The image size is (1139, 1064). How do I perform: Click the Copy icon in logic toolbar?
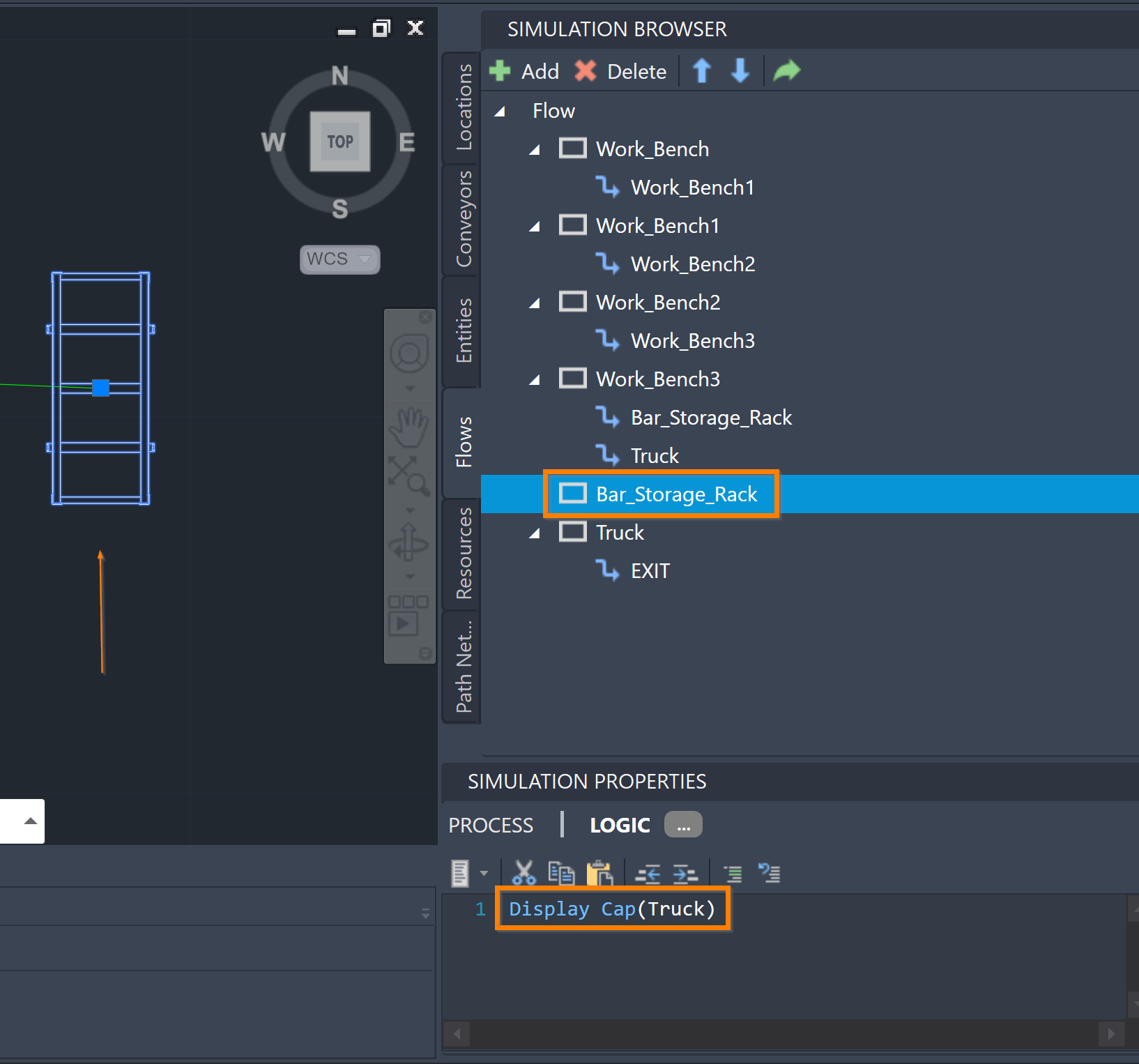coord(561,873)
